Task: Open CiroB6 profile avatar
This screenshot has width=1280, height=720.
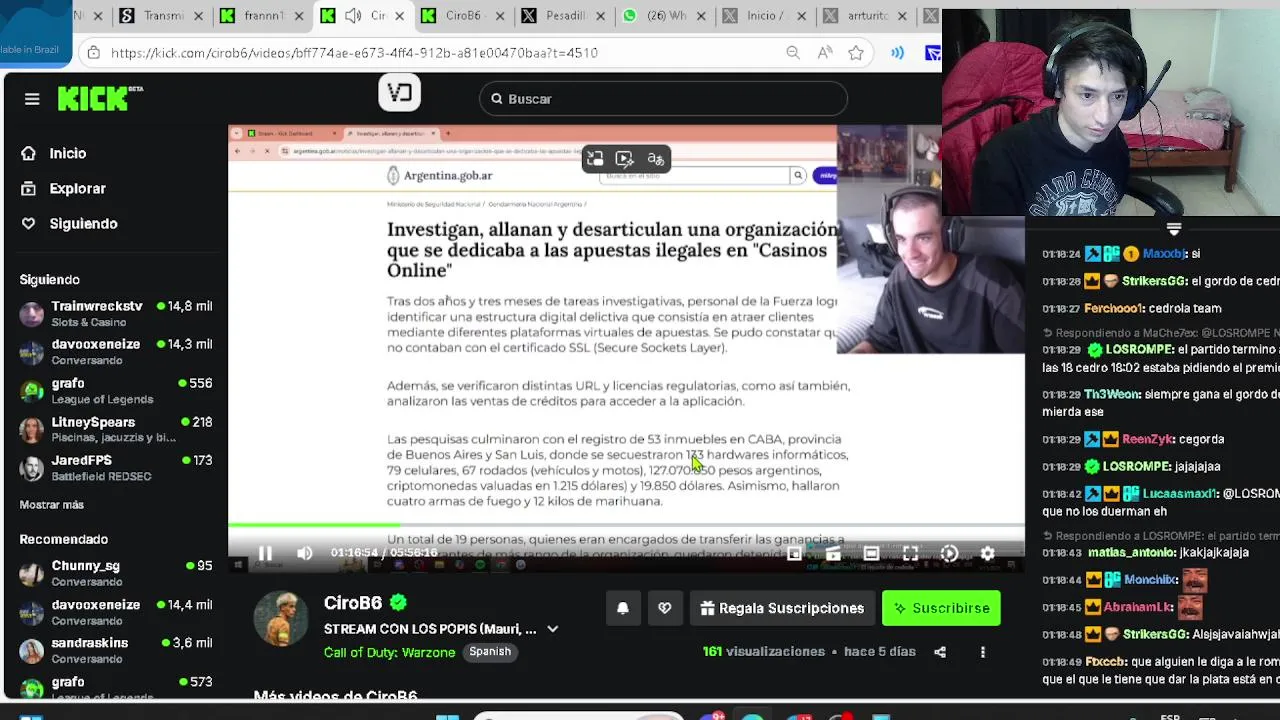Action: click(281, 619)
